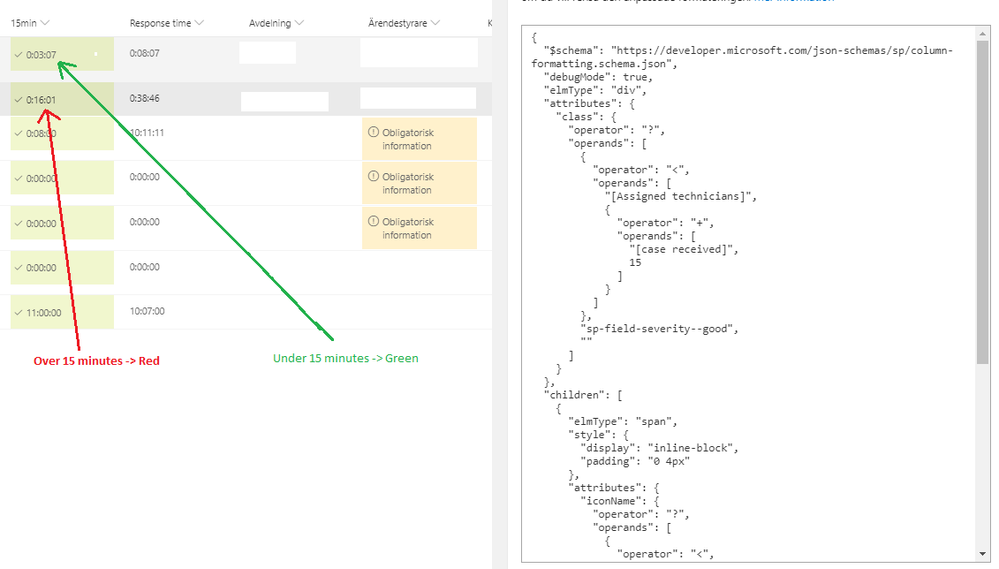Click the "elmType": "span" line
This screenshot has width=999, height=569.
[x=622, y=422]
